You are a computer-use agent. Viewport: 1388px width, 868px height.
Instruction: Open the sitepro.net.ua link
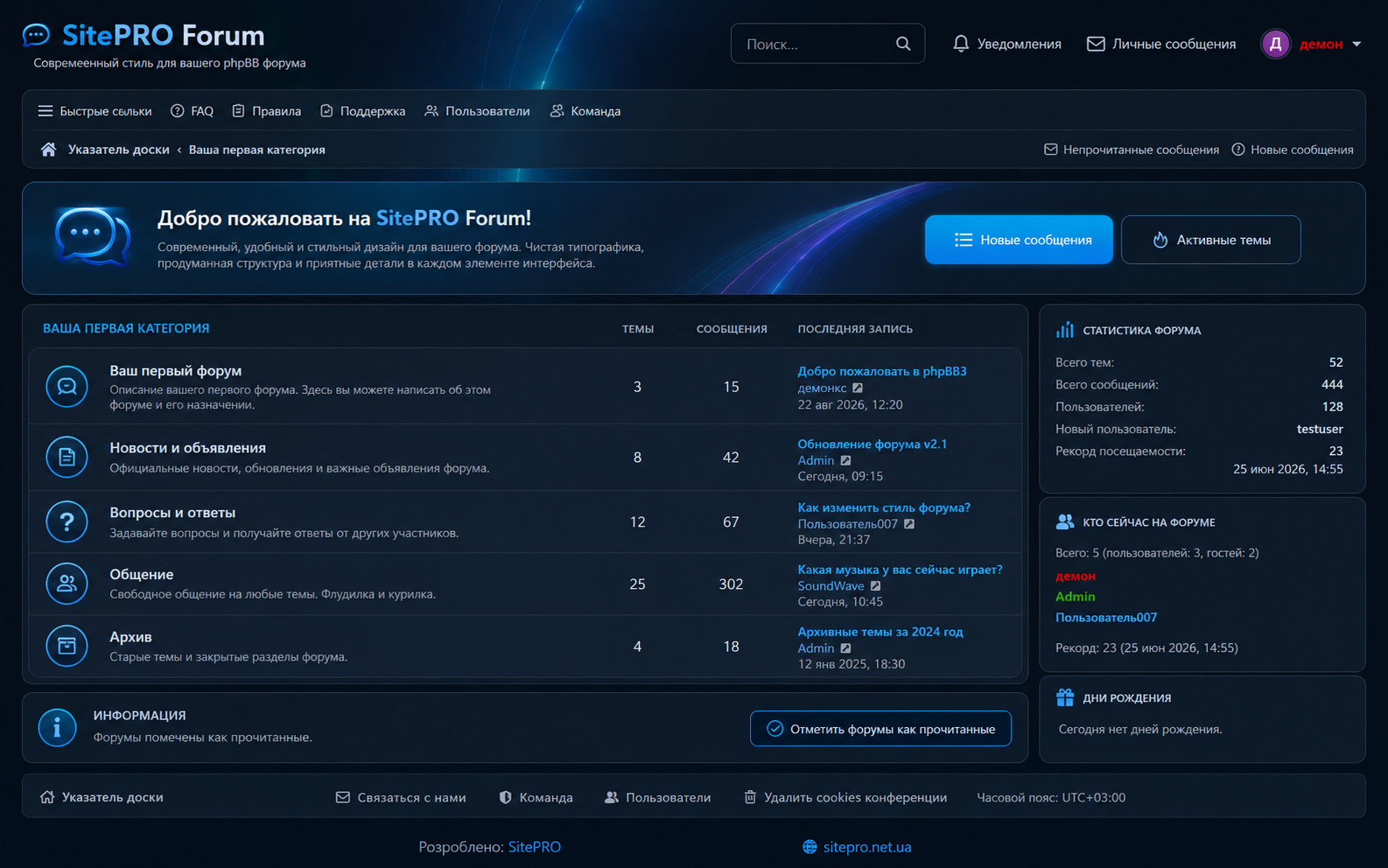click(x=867, y=847)
